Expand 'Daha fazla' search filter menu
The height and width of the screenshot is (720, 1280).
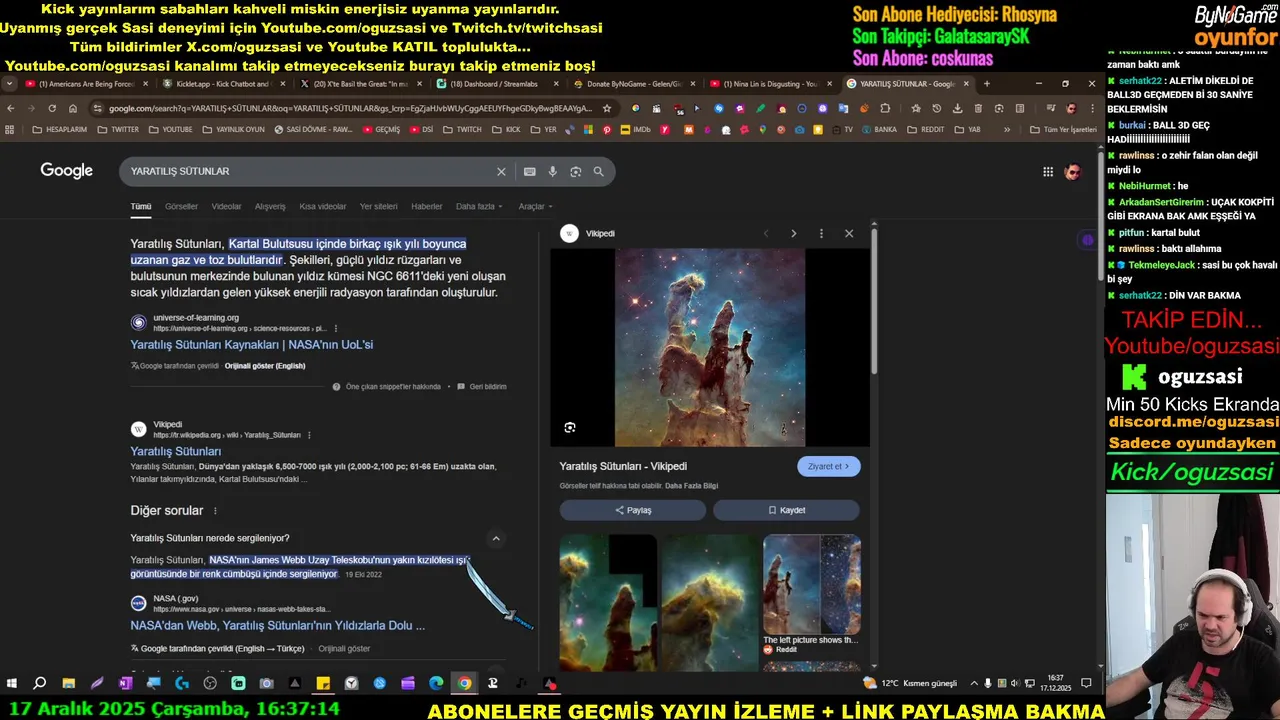click(x=479, y=207)
